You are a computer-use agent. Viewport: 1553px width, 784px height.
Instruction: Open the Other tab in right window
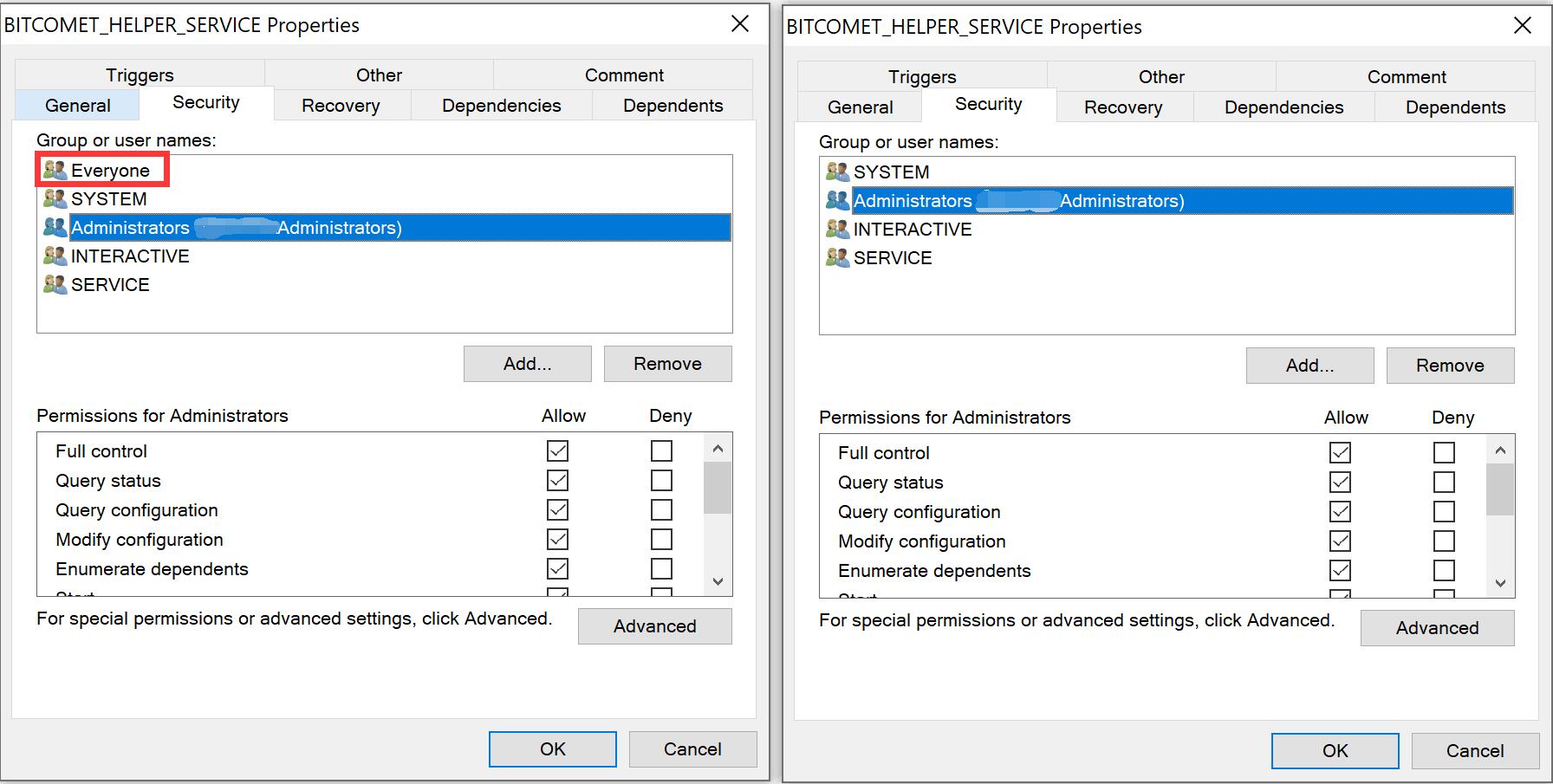pyautogui.click(x=1161, y=77)
